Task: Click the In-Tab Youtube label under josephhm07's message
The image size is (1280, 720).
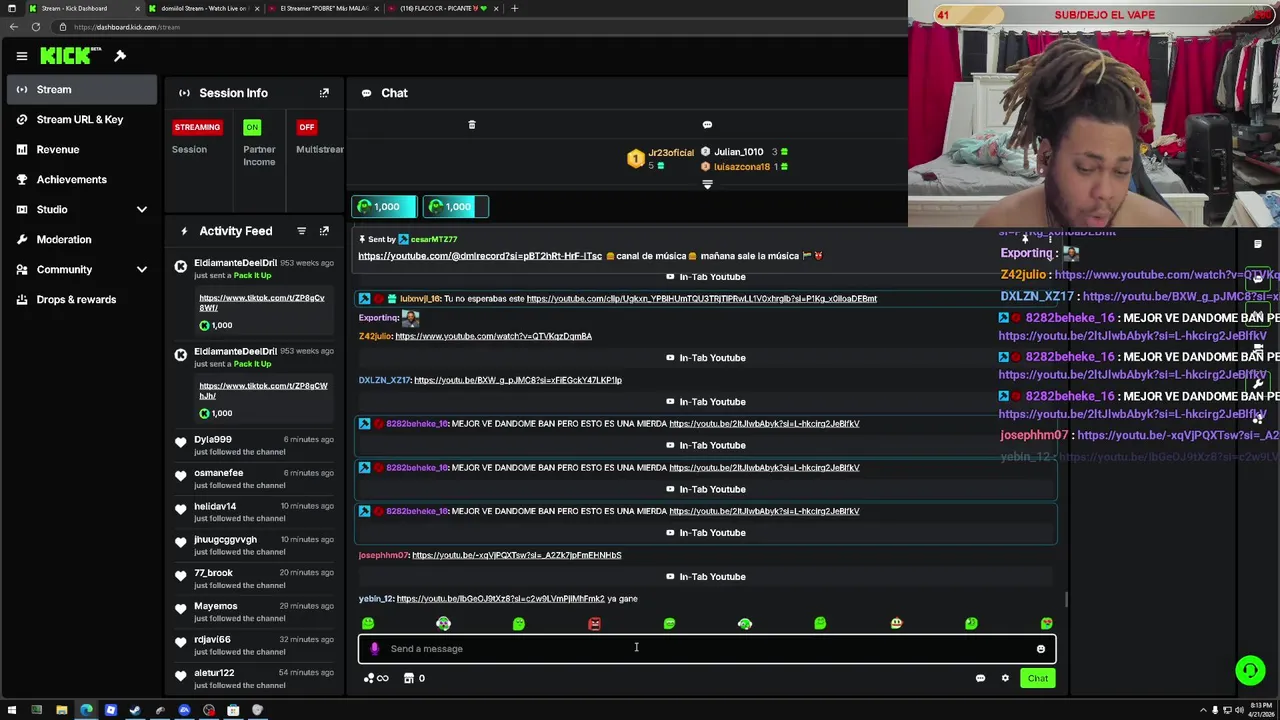Action: [706, 577]
